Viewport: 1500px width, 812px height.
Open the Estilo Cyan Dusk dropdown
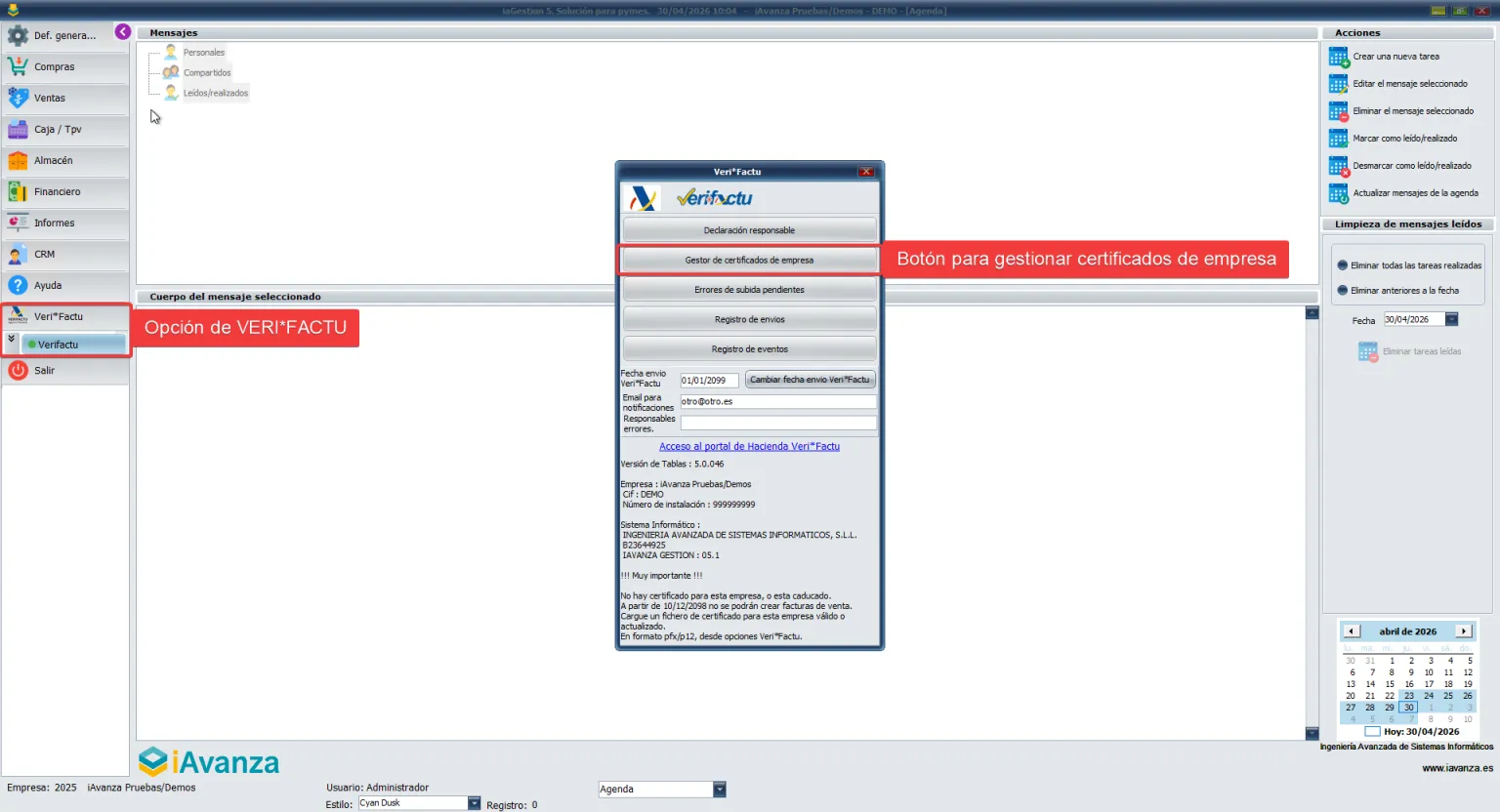pos(474,803)
